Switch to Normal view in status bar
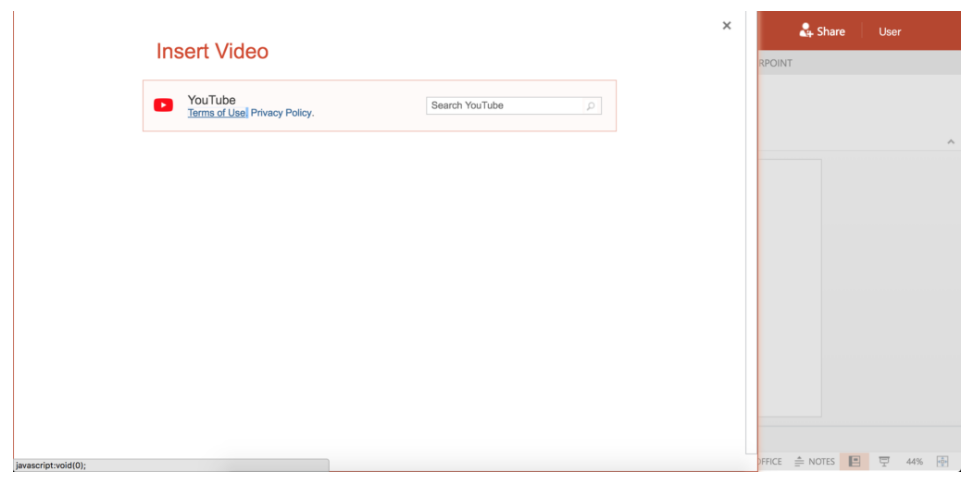Screen dimensions: 969x485 tap(854, 461)
